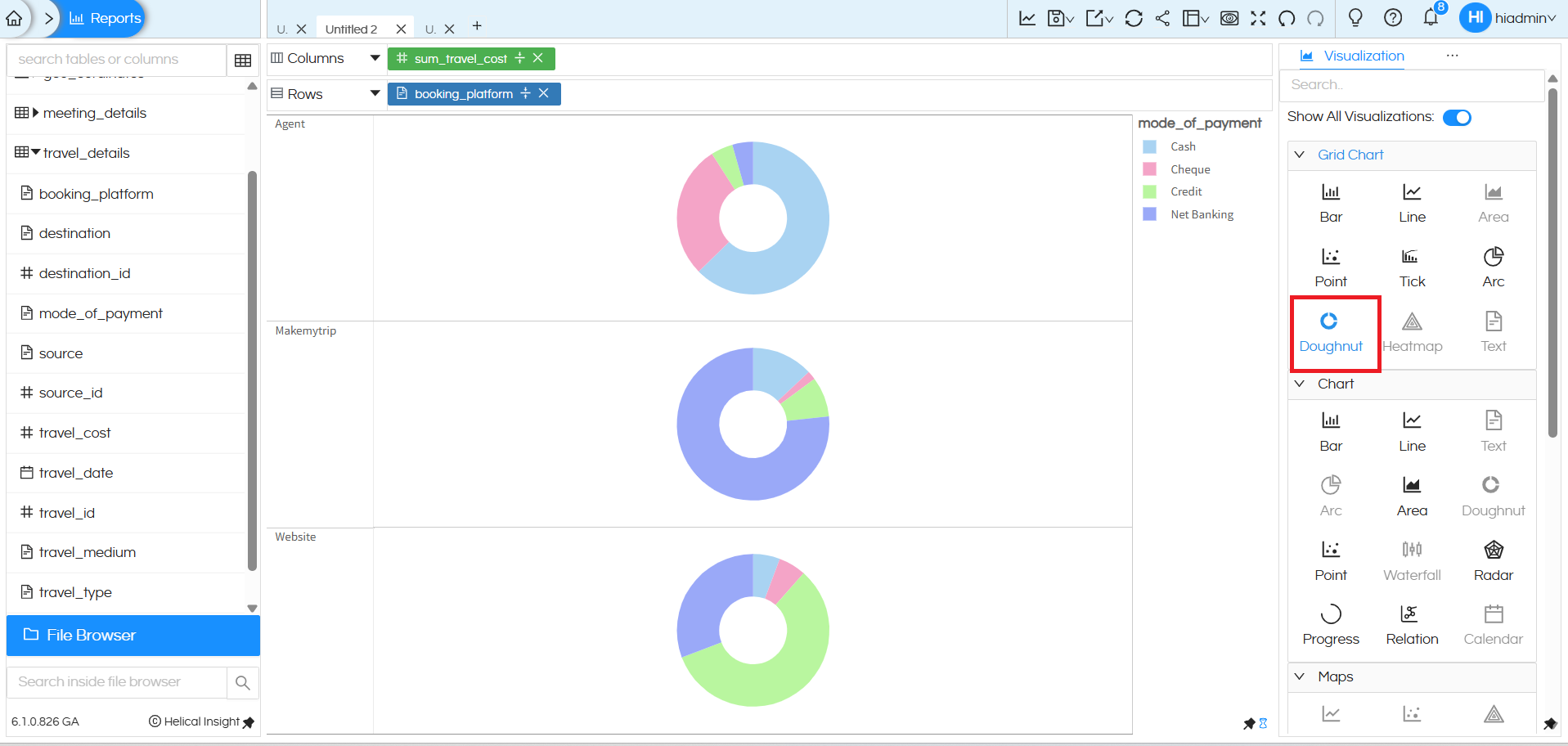
Task: Preview the report using the eye icon
Action: (x=1229, y=17)
